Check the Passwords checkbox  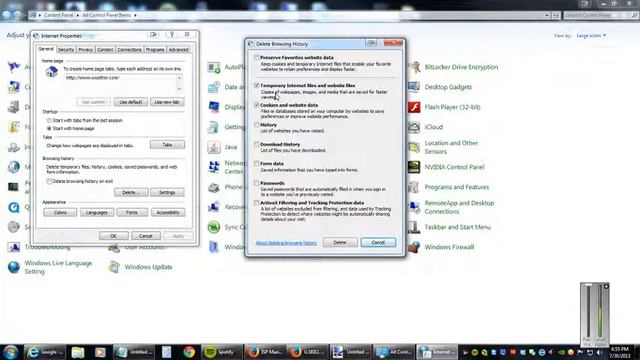(x=257, y=183)
